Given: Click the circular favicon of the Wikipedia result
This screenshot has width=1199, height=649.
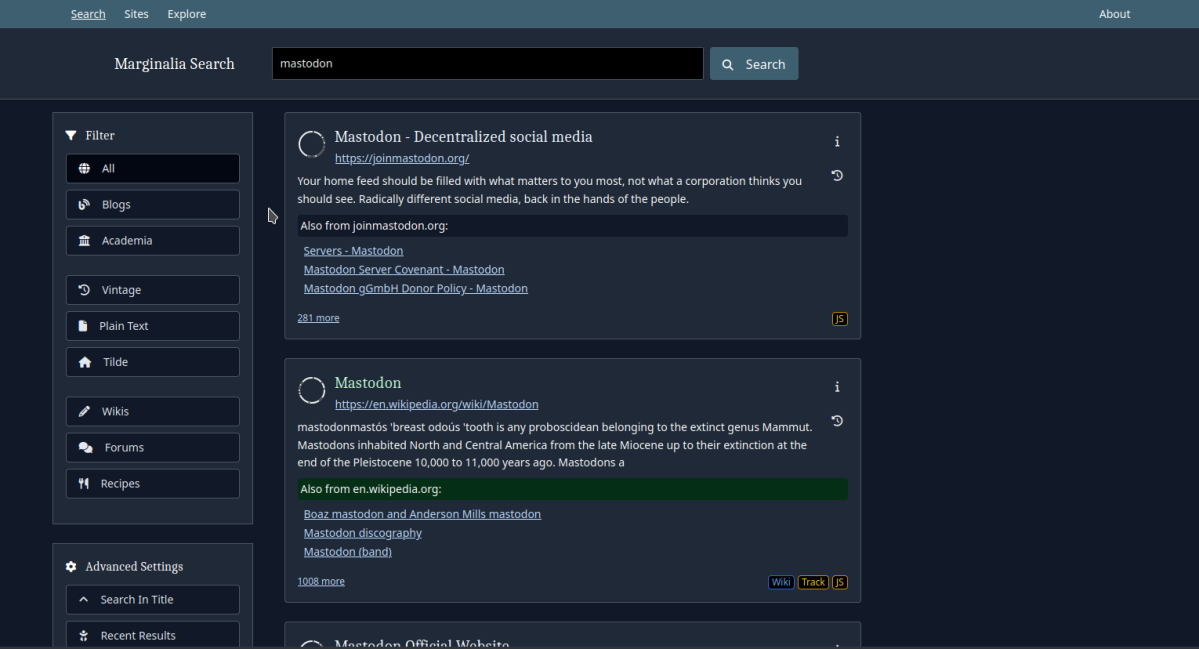Looking at the screenshot, I should (311, 390).
